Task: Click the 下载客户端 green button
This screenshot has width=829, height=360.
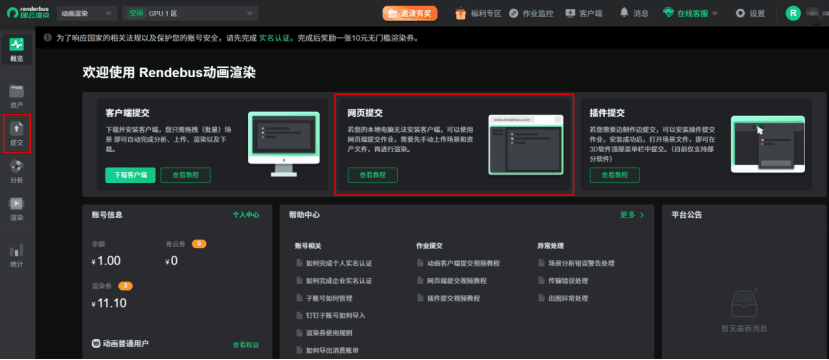Action: click(131, 175)
